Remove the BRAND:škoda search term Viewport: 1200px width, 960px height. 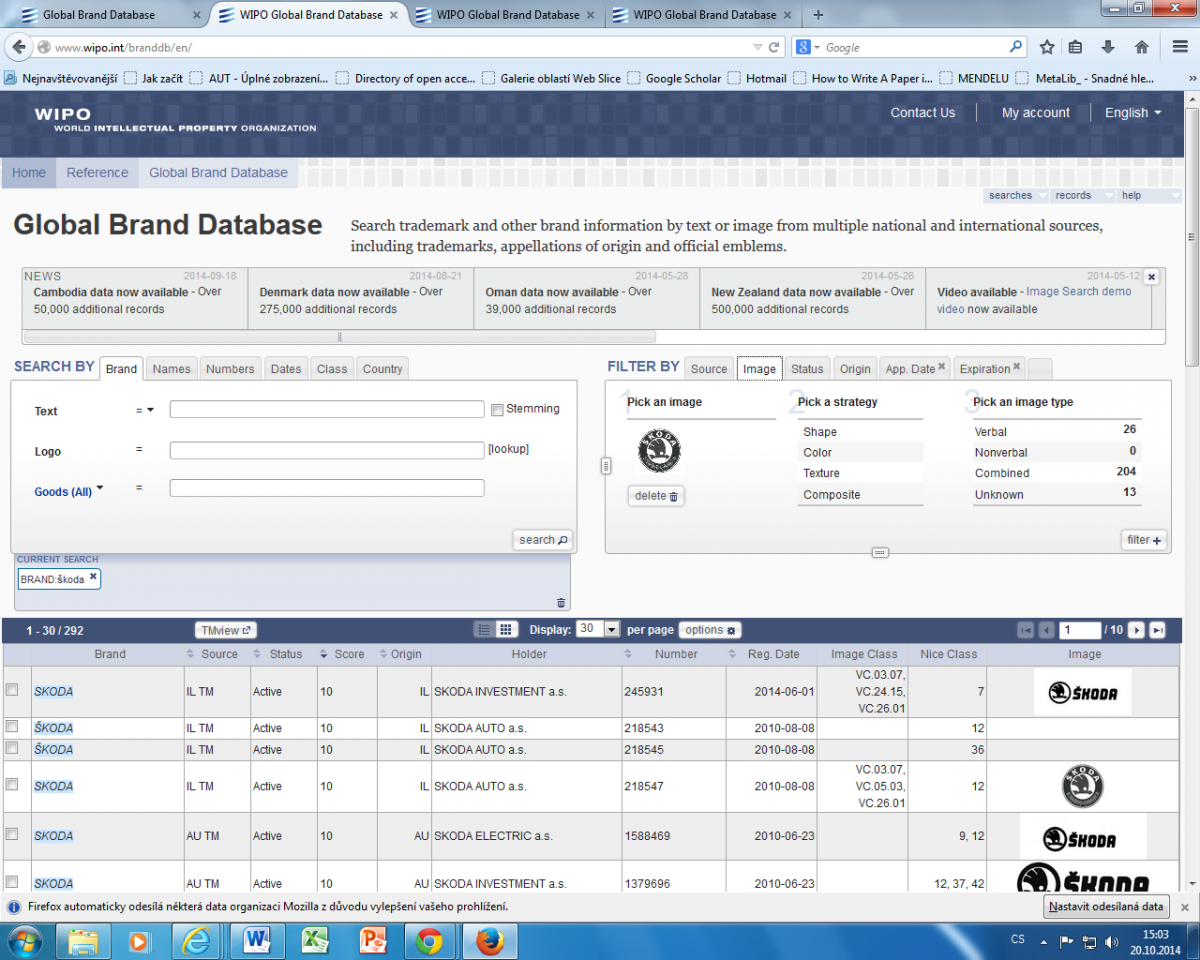93,577
